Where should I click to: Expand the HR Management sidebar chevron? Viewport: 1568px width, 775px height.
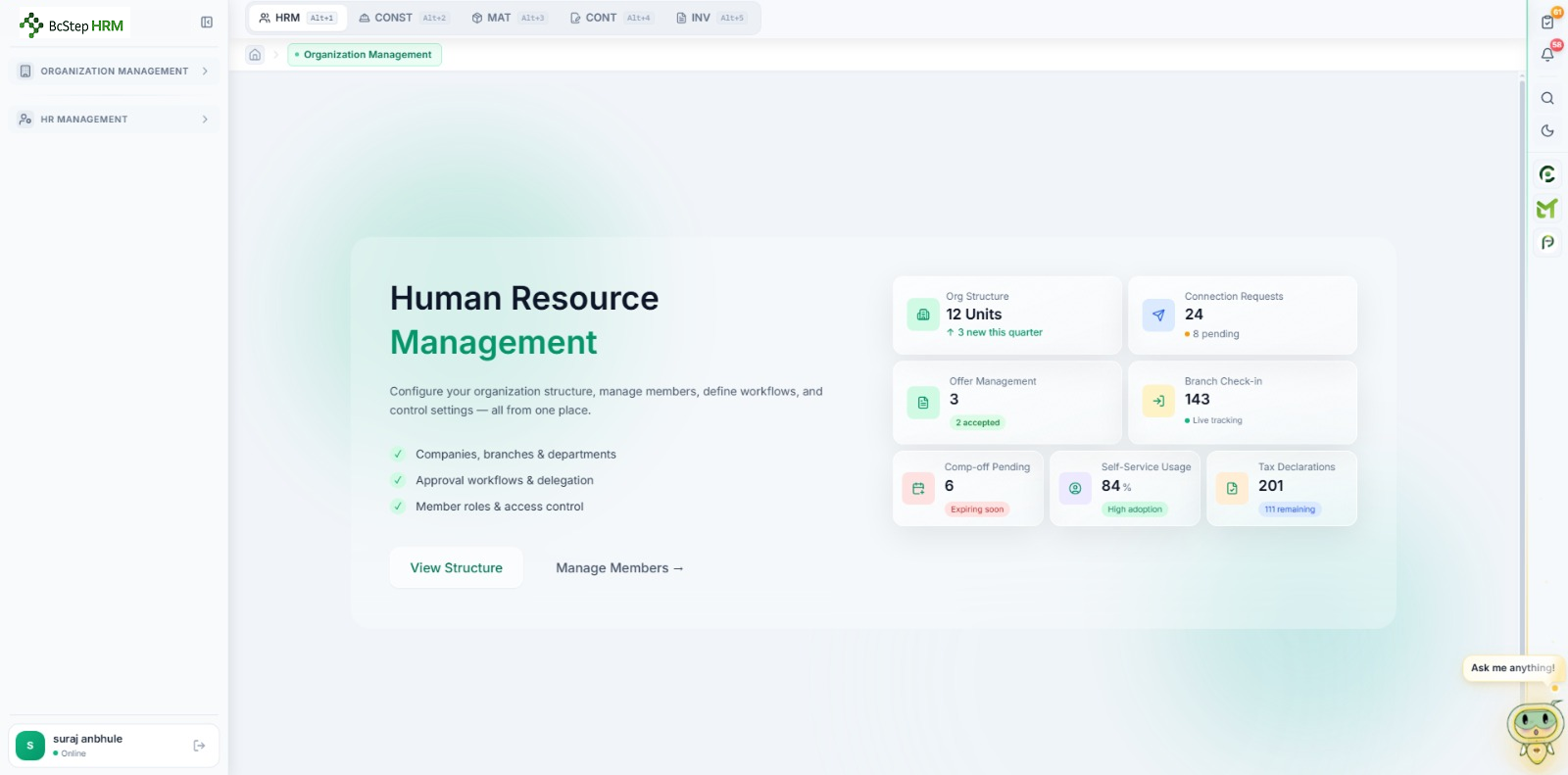tap(205, 120)
